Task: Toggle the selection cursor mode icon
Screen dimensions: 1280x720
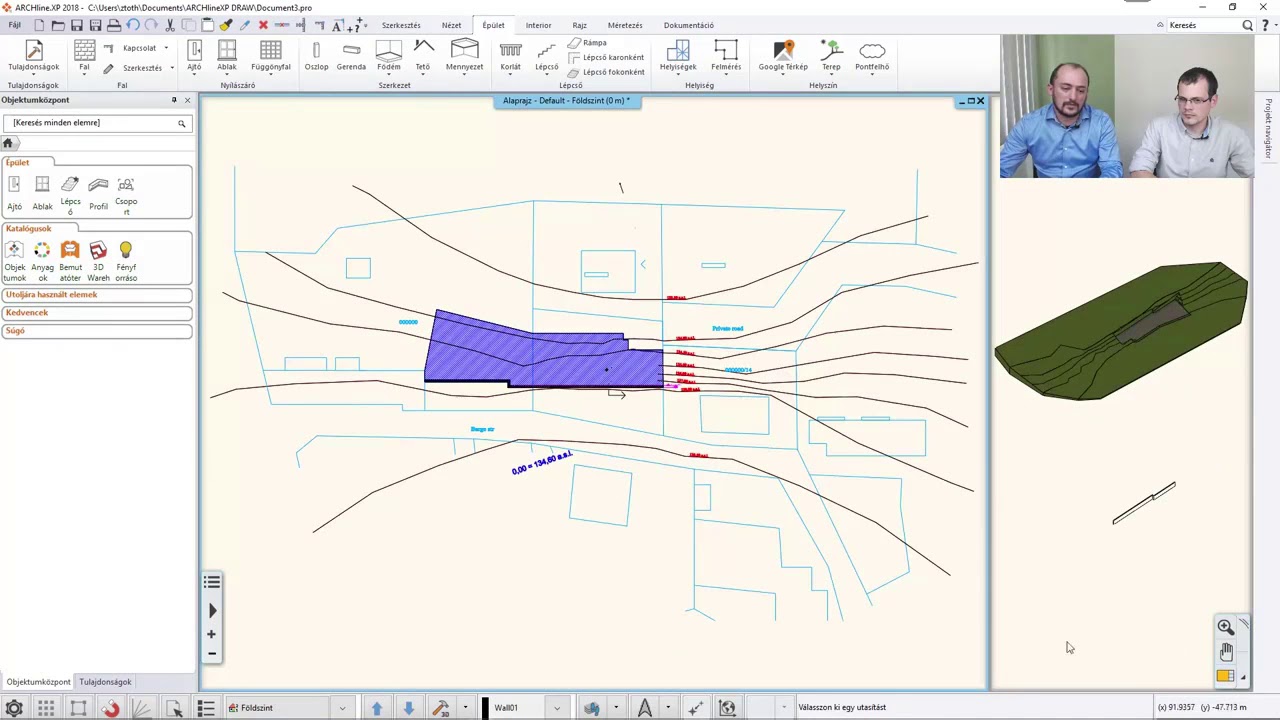Action: (x=174, y=708)
